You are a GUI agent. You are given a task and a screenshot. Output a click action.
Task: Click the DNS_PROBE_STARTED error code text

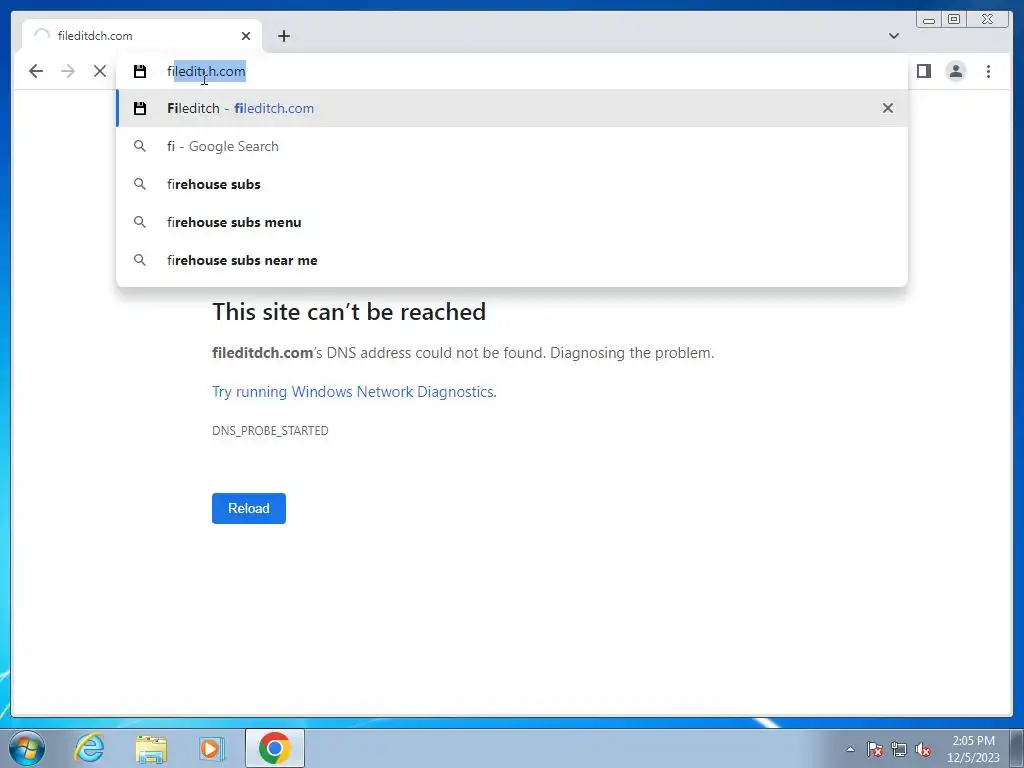(270, 431)
